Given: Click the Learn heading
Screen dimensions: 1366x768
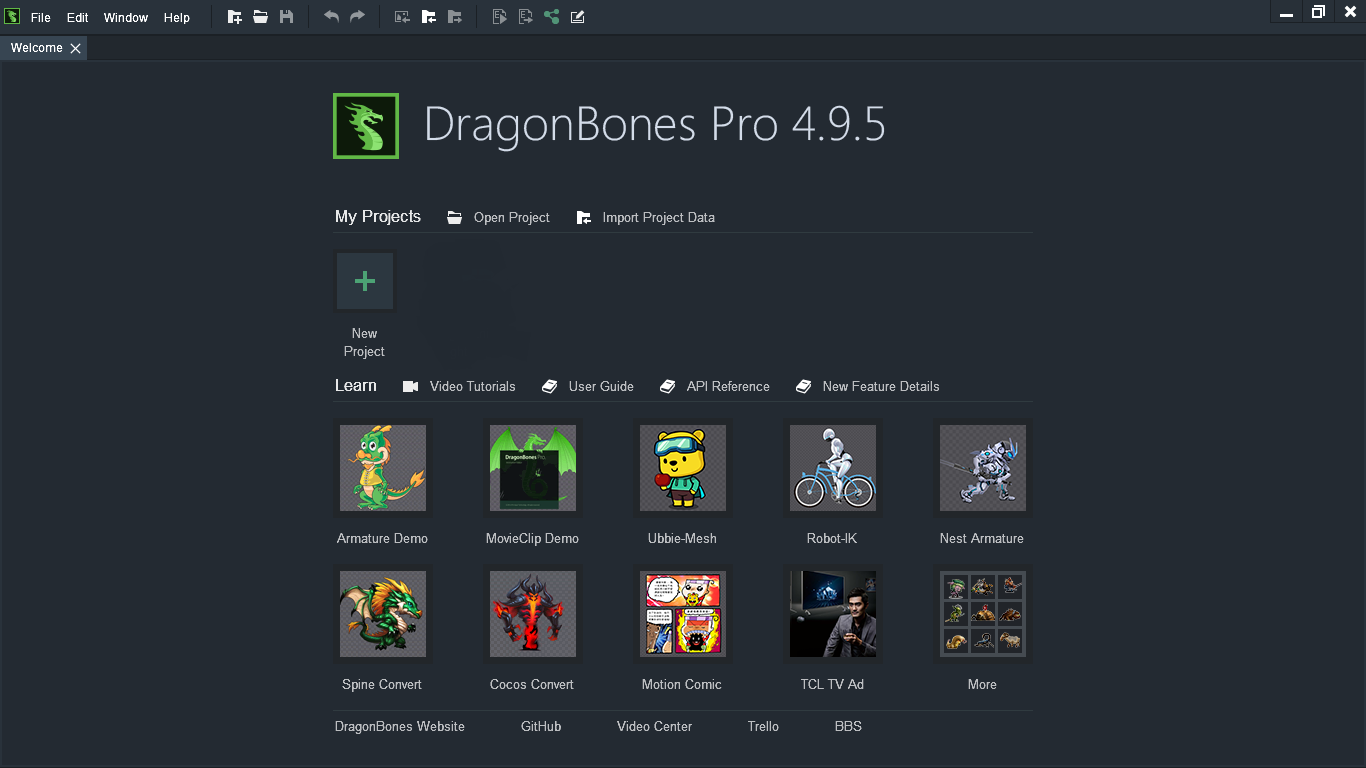Looking at the screenshot, I should 356,385.
